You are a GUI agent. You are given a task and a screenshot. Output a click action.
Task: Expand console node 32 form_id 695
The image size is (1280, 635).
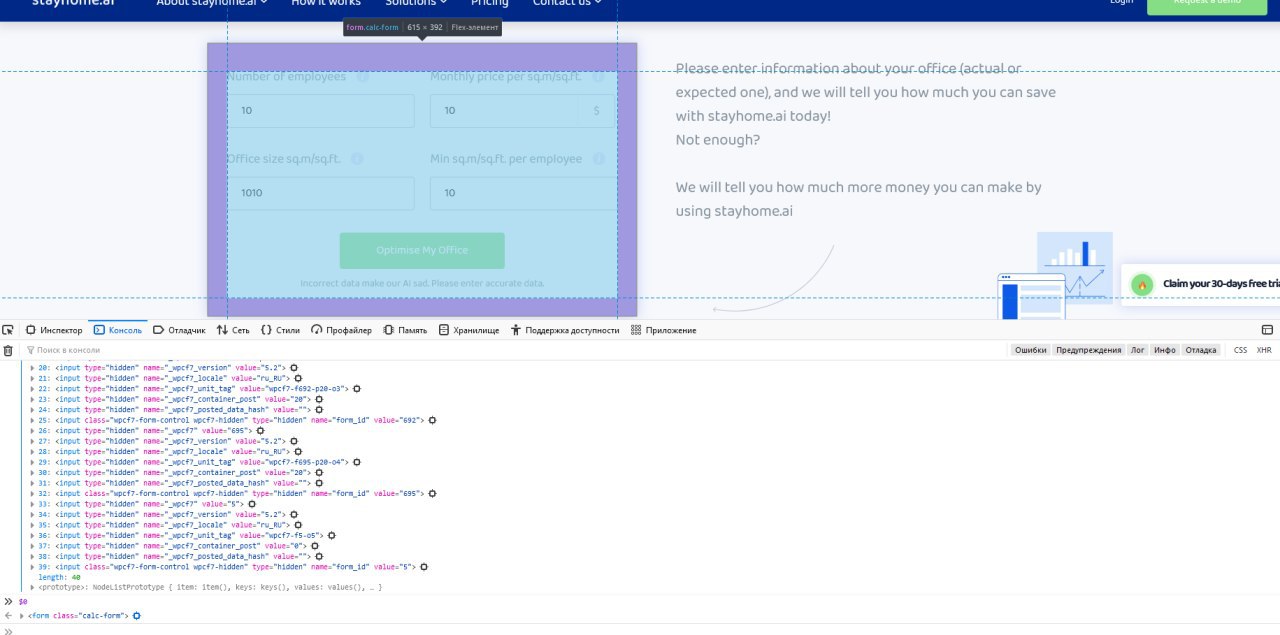(x=32, y=494)
